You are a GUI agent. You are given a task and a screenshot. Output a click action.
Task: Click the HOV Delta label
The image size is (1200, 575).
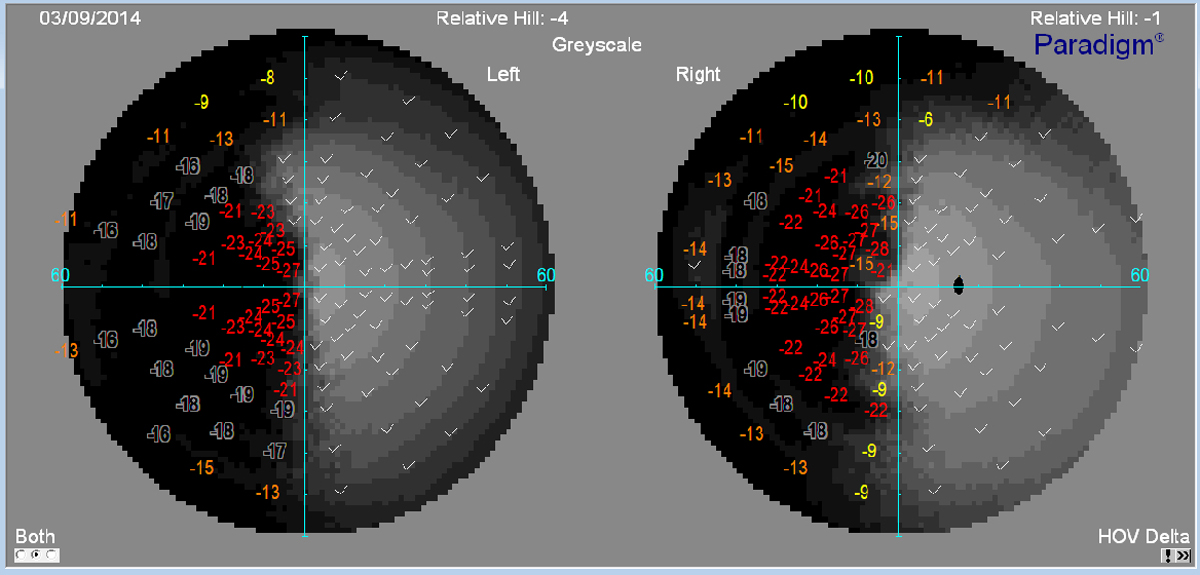[1144, 535]
